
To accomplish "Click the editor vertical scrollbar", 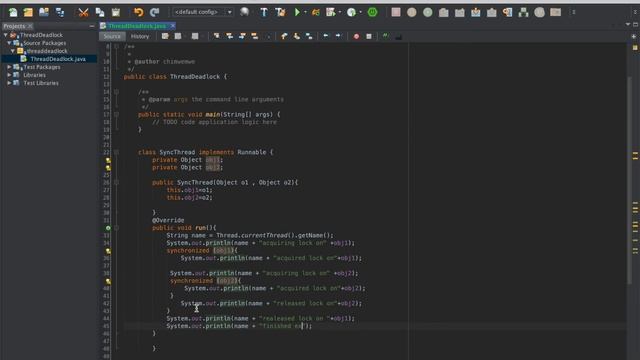I will pos(629,180).
